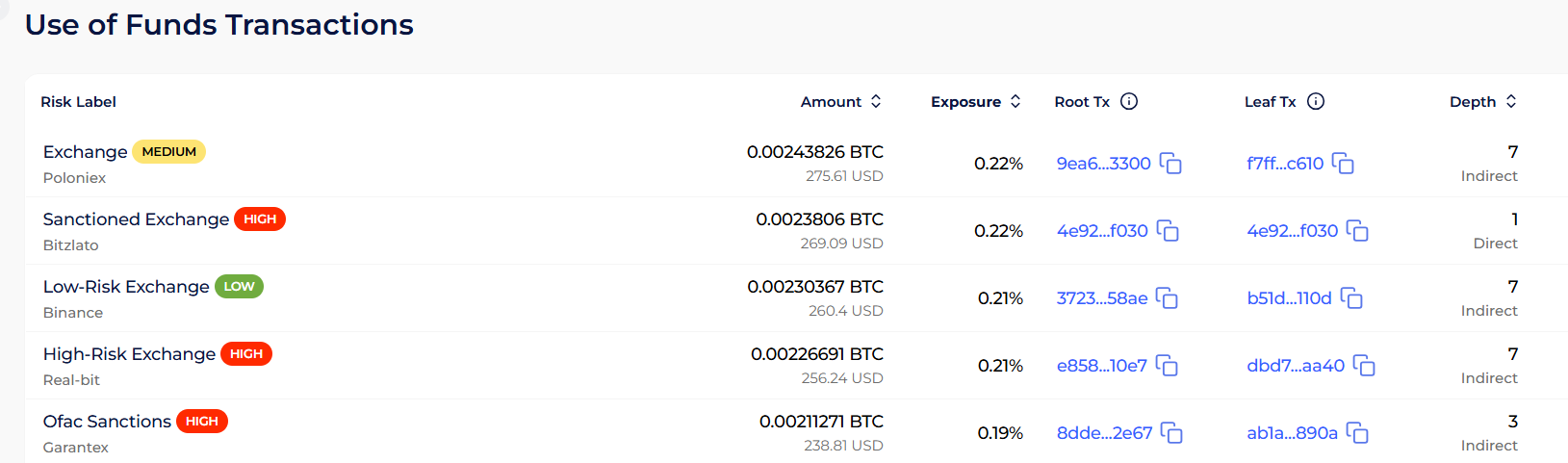The image size is (1568, 463).
Task: Open root transaction link 9ea6...3300
Action: (x=1103, y=164)
